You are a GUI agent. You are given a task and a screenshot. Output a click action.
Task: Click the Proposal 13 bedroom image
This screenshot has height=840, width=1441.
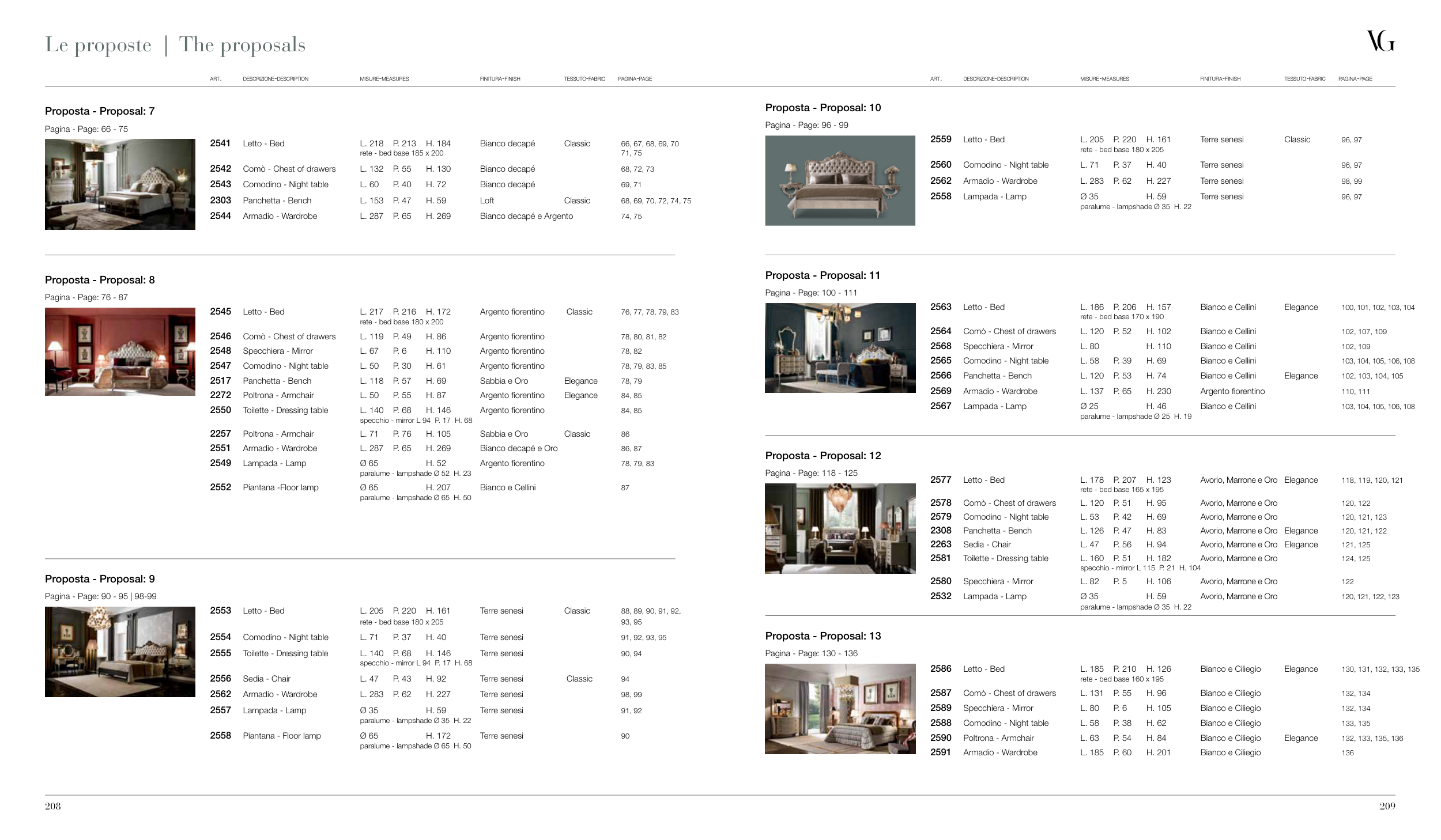840,709
